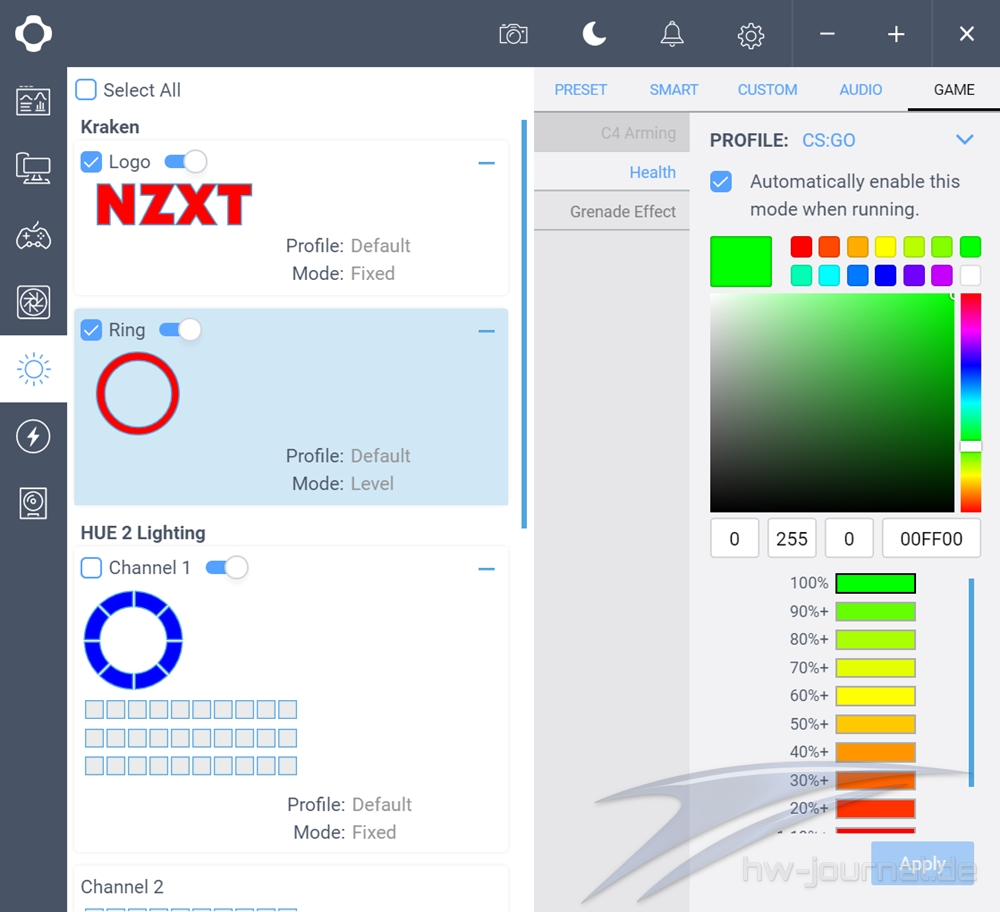This screenshot has width=1000, height=912.
Task: Click the red Ring preview graphic
Action: click(138, 393)
